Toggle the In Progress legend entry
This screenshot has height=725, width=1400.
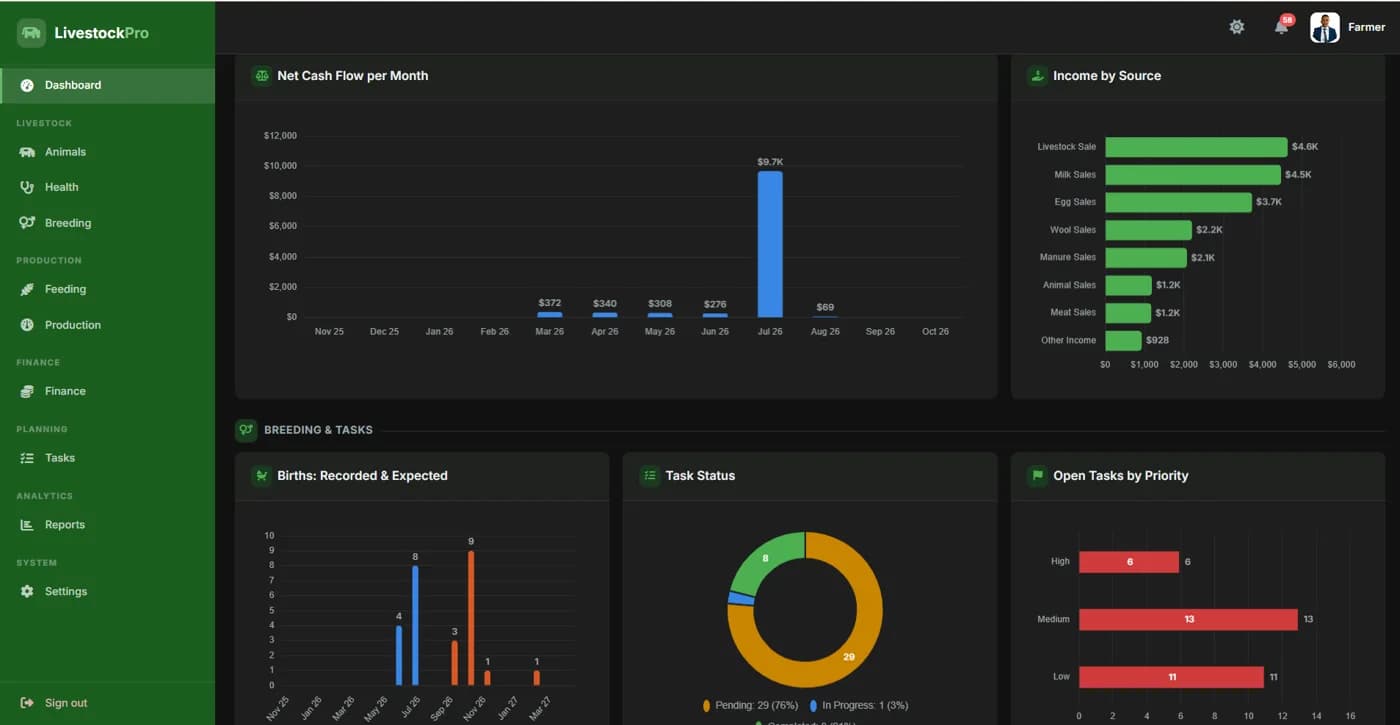[x=858, y=705]
